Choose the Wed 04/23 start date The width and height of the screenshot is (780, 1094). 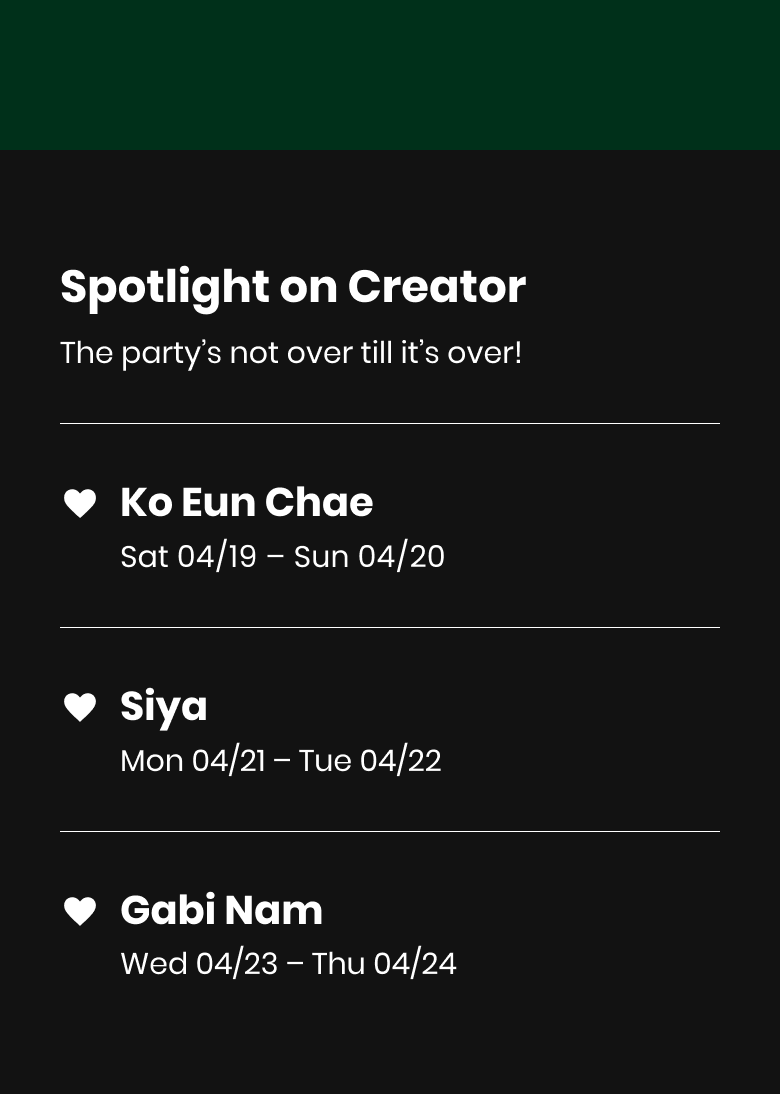(x=198, y=964)
